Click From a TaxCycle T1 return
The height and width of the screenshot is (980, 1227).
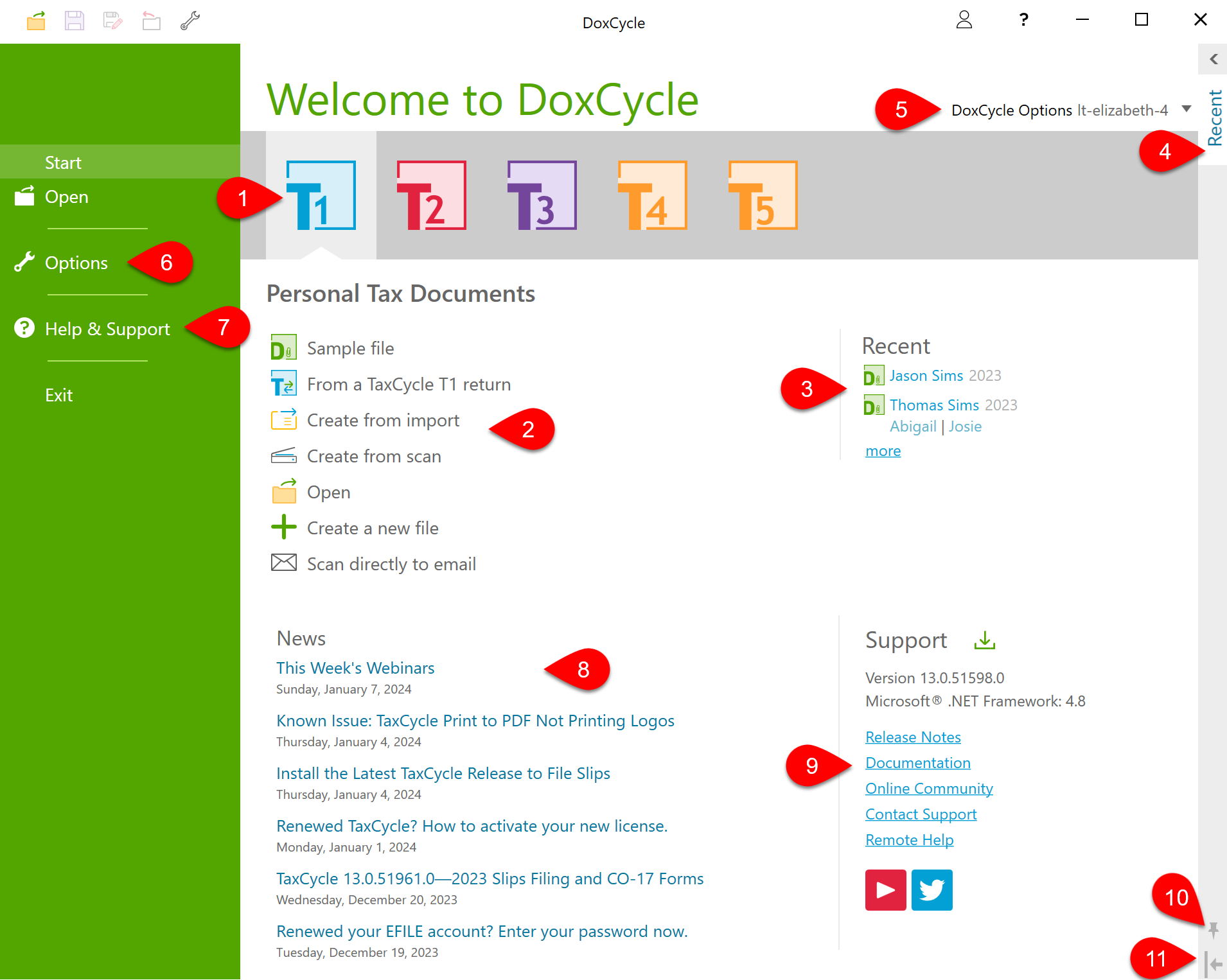click(409, 384)
